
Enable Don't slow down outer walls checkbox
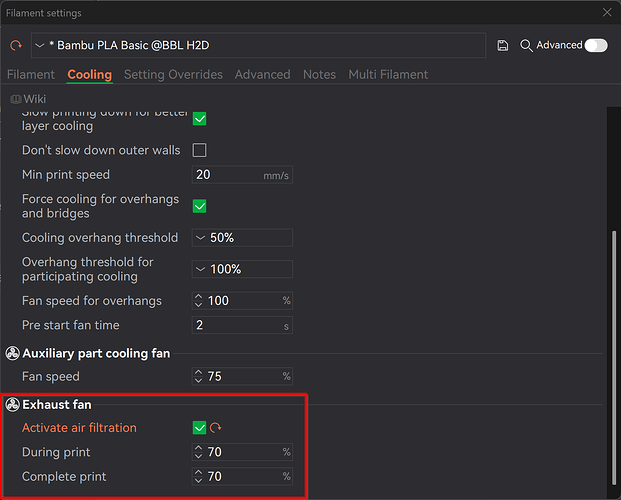[199, 150]
